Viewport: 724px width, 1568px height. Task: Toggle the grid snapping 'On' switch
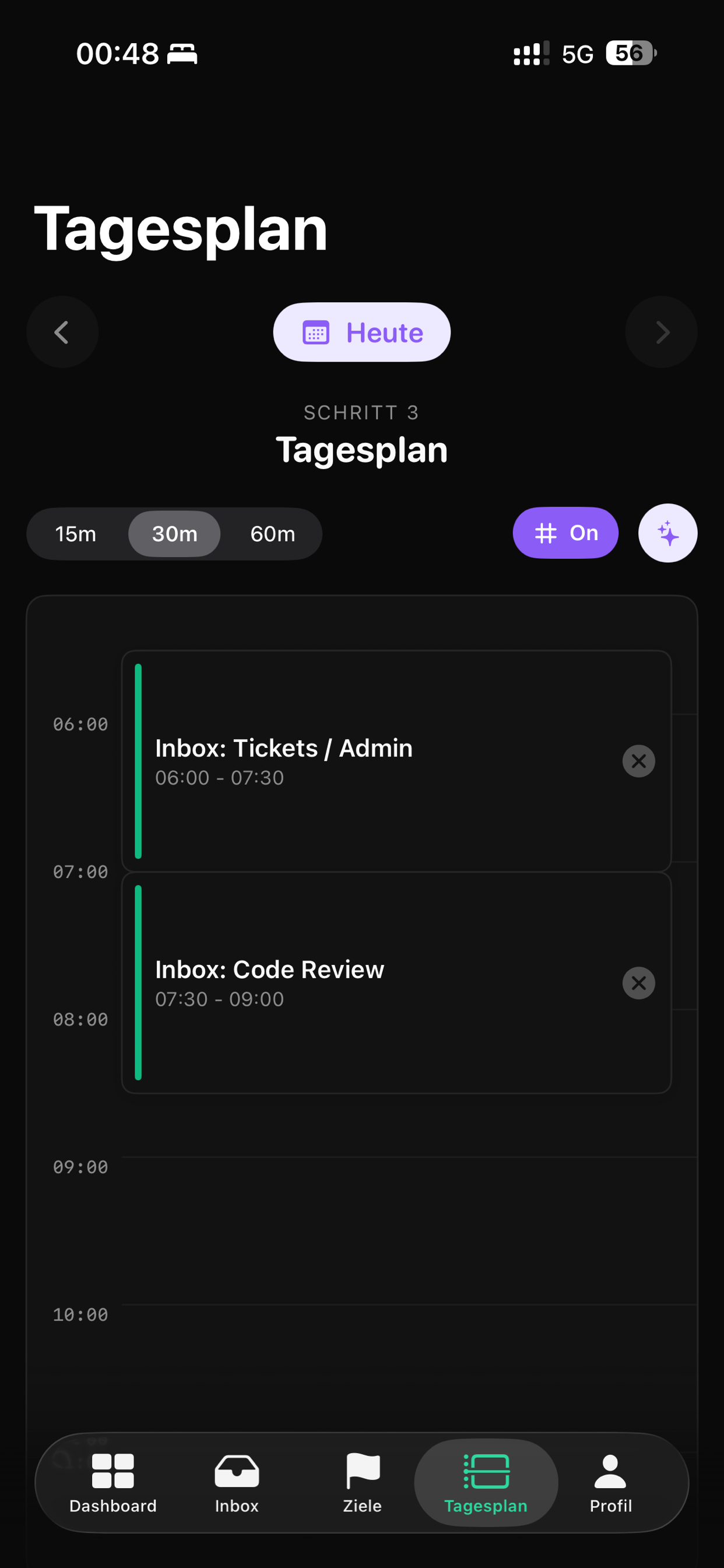565,533
